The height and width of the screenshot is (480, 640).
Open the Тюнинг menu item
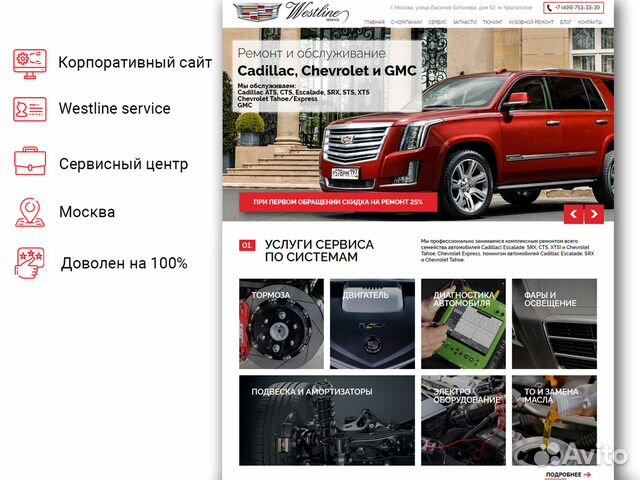pos(492,22)
